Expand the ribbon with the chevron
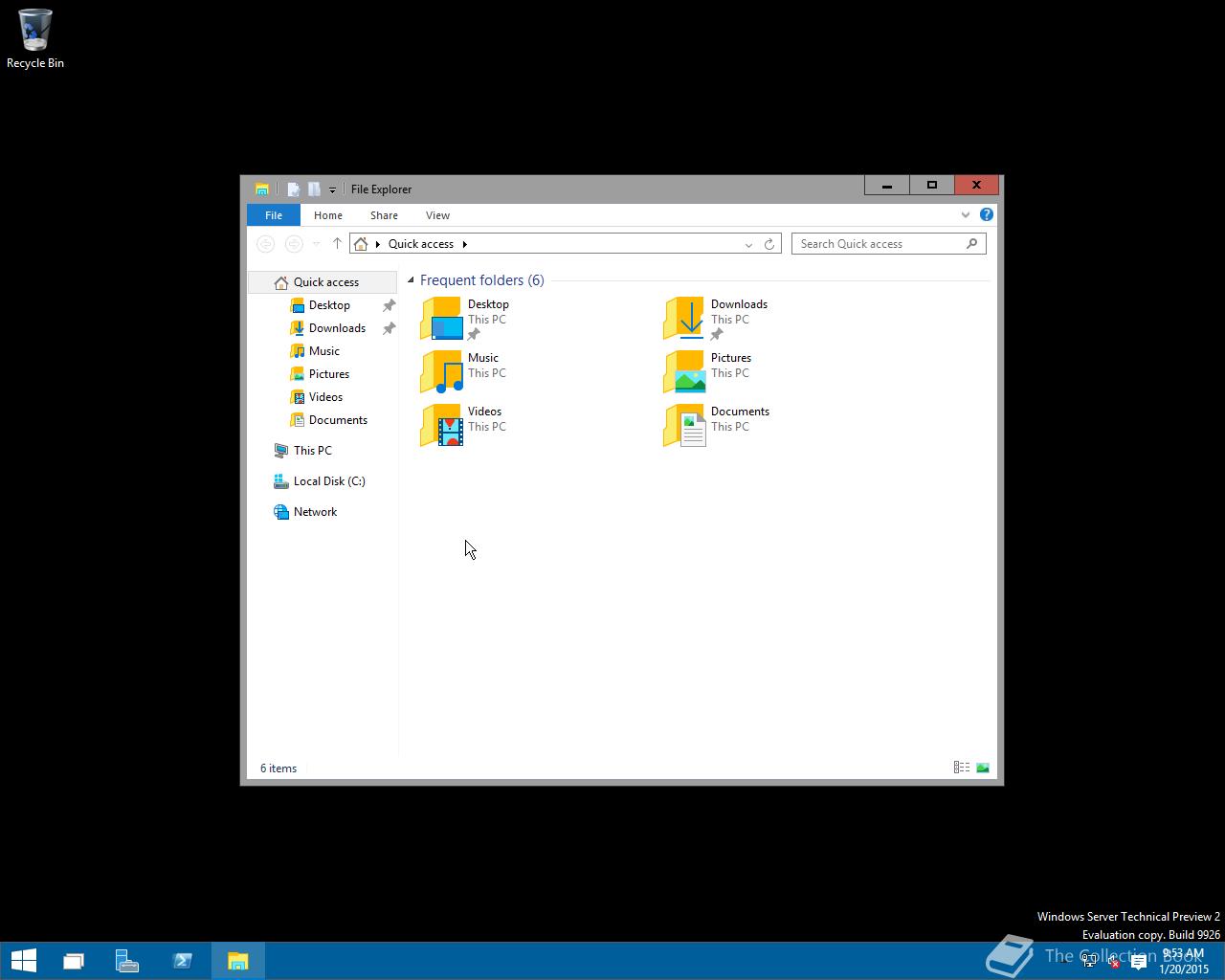The height and width of the screenshot is (980, 1225). coord(966,215)
